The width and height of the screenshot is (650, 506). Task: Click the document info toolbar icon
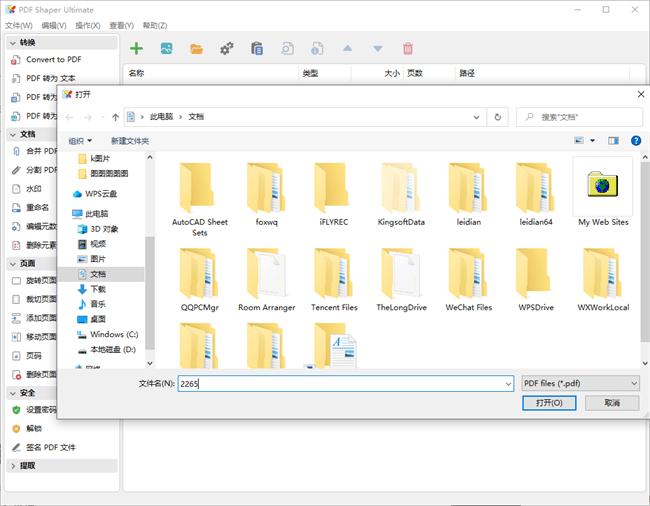(x=317, y=49)
